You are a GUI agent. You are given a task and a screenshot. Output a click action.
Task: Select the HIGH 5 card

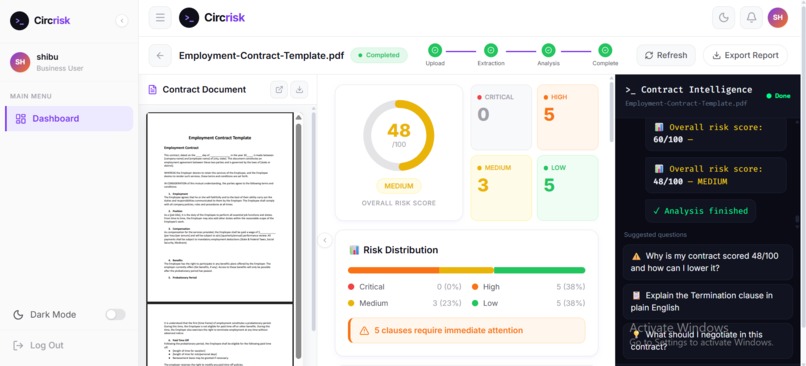point(567,117)
